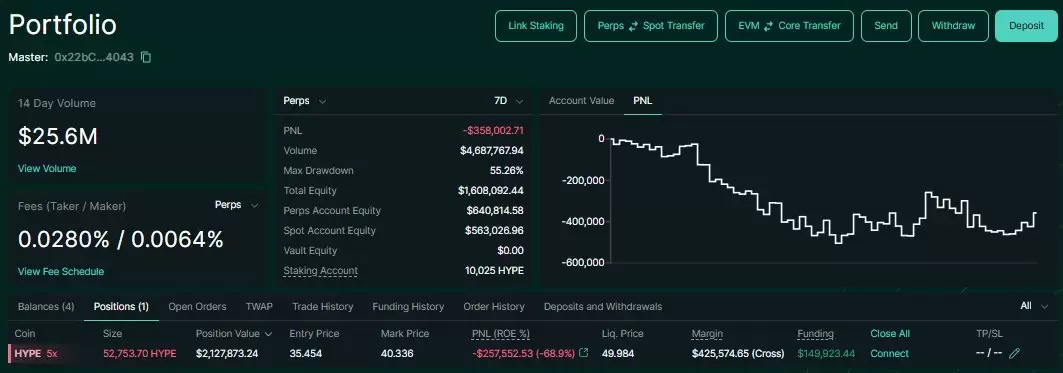Edit TP/SL with pencil icon

(x=1014, y=353)
